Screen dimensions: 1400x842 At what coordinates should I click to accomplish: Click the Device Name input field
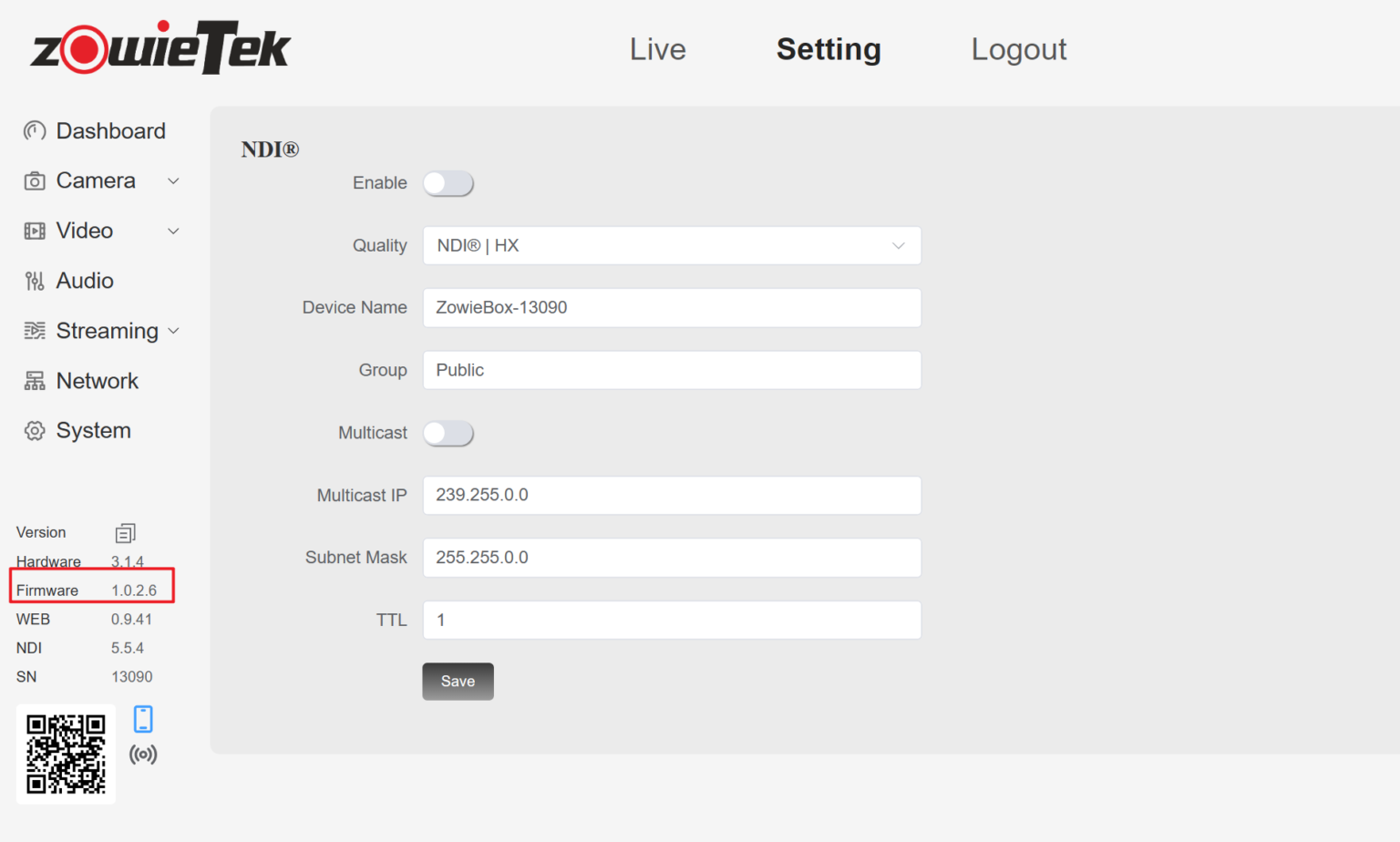[x=672, y=307]
